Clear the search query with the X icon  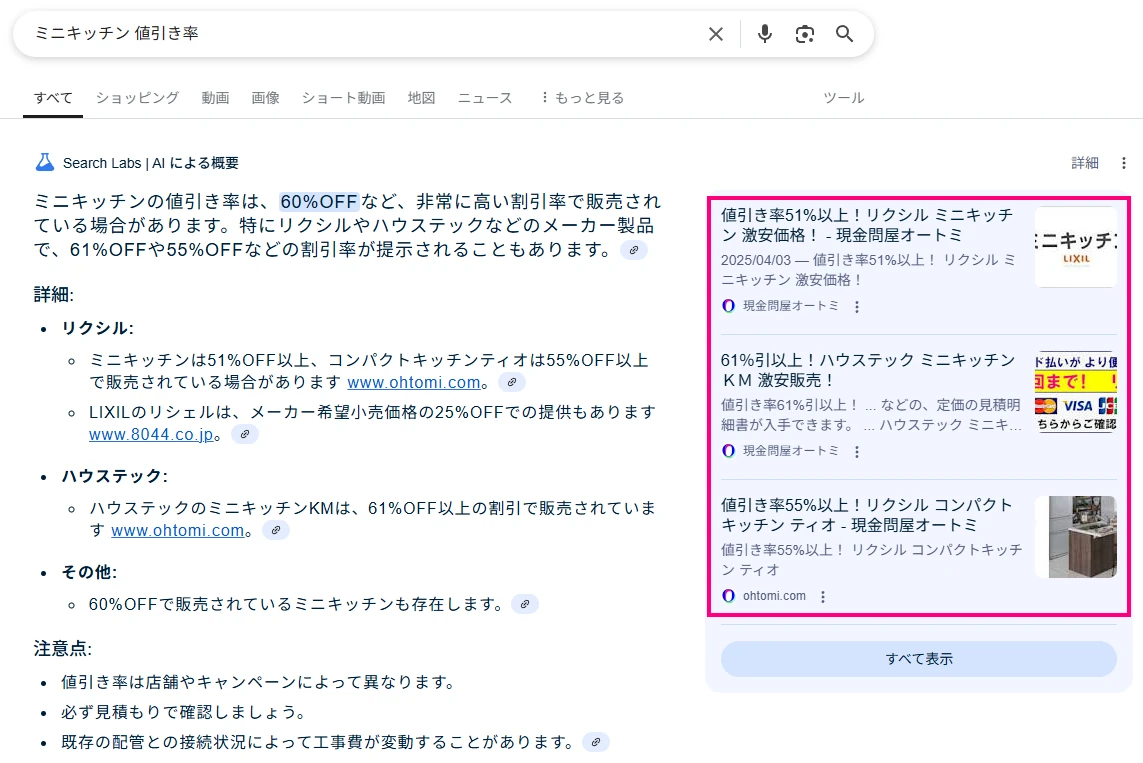716,34
